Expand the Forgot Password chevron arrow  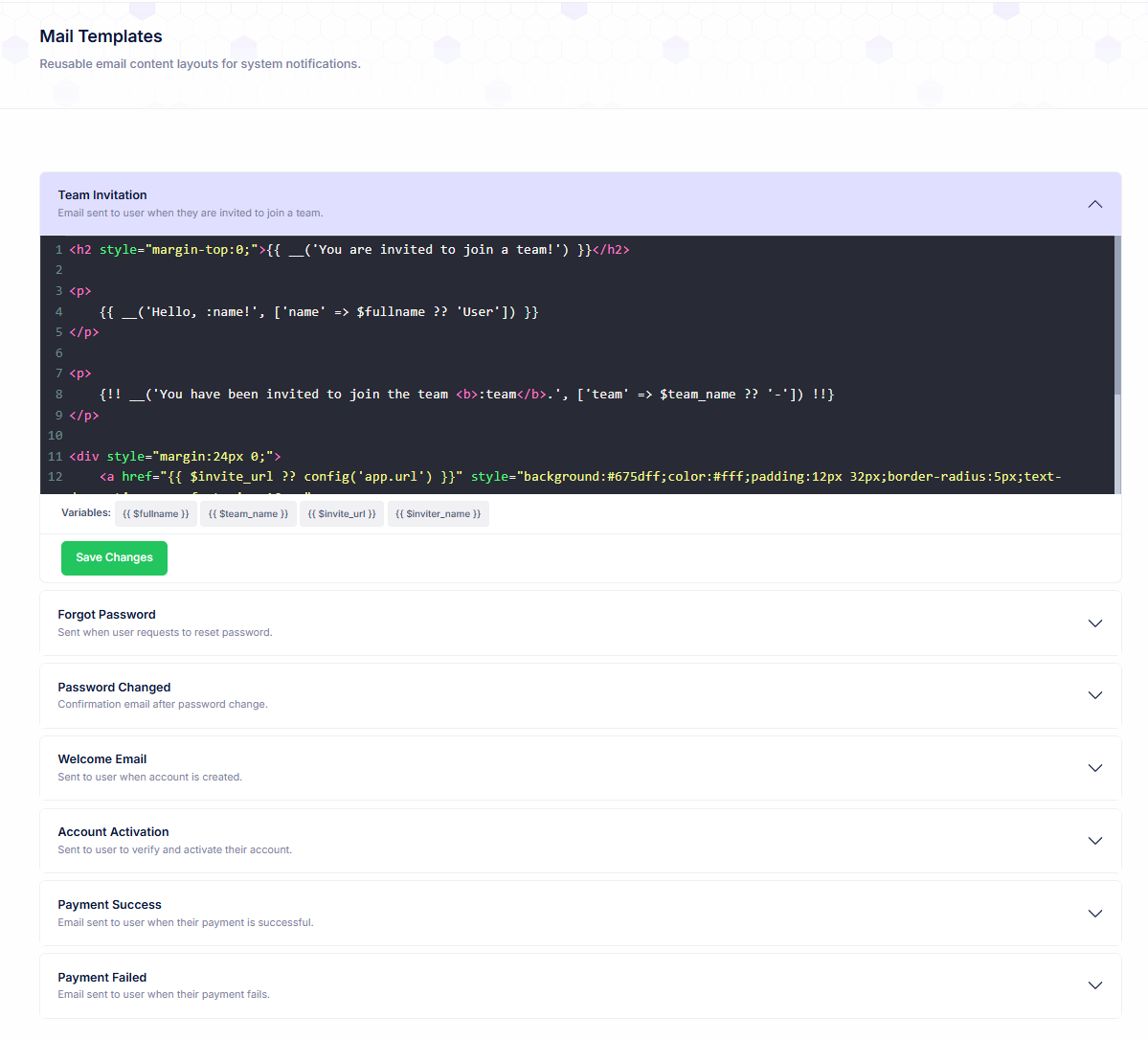click(x=1094, y=623)
